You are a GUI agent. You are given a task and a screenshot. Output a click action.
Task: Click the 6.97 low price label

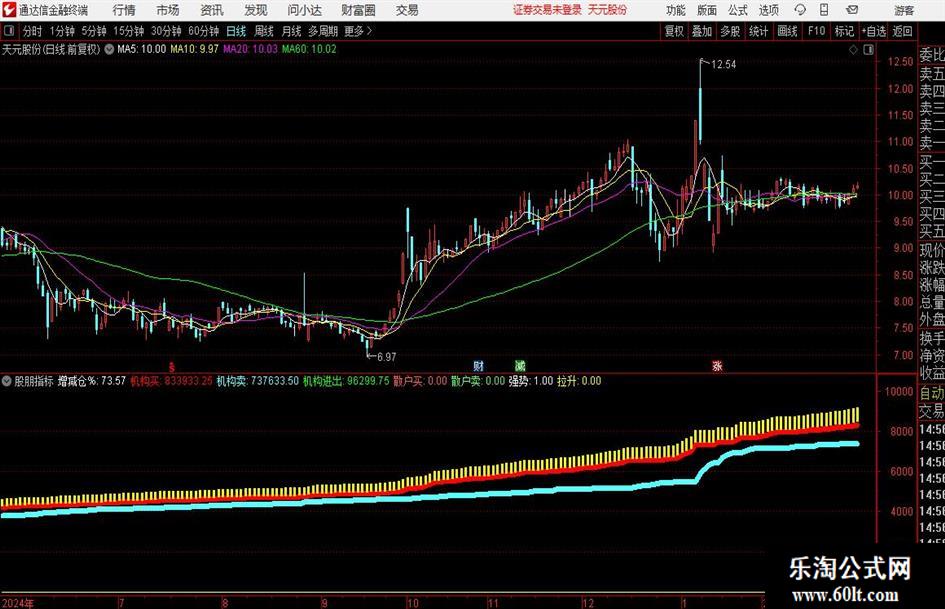(386, 357)
